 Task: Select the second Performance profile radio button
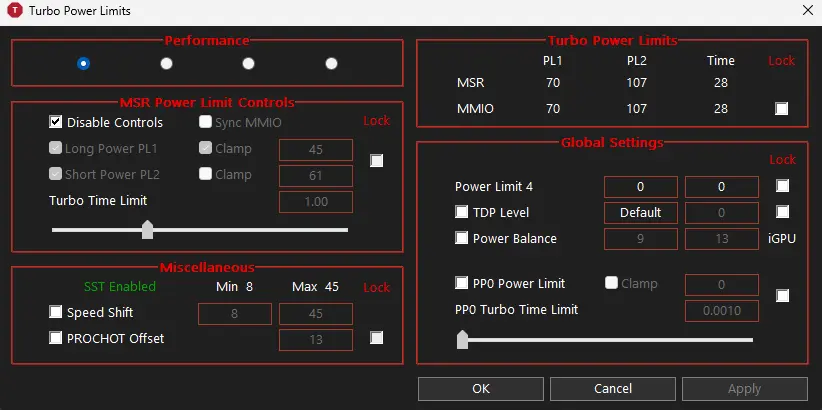pos(166,63)
